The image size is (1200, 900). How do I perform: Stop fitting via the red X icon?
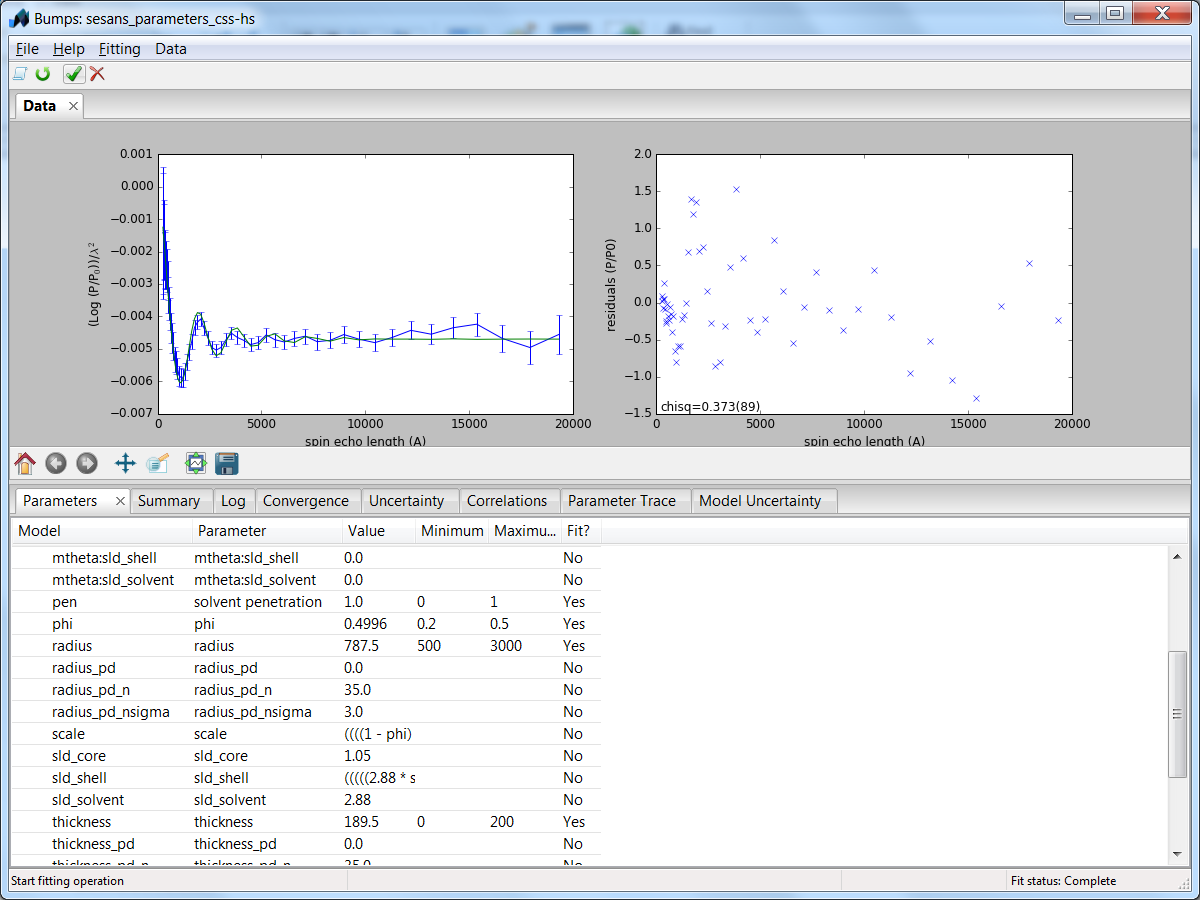point(97,74)
